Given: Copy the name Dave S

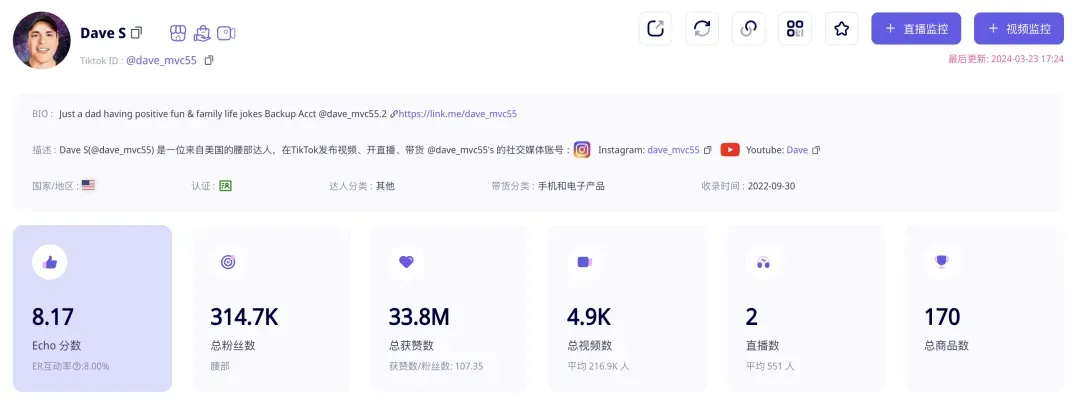Looking at the screenshot, I should 137,33.
